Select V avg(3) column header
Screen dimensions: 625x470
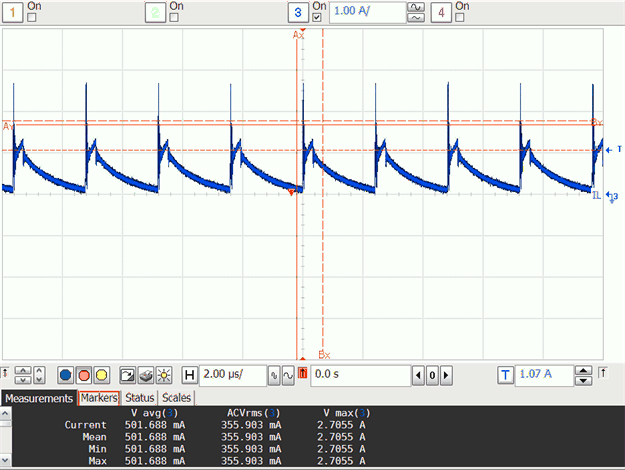(155, 413)
